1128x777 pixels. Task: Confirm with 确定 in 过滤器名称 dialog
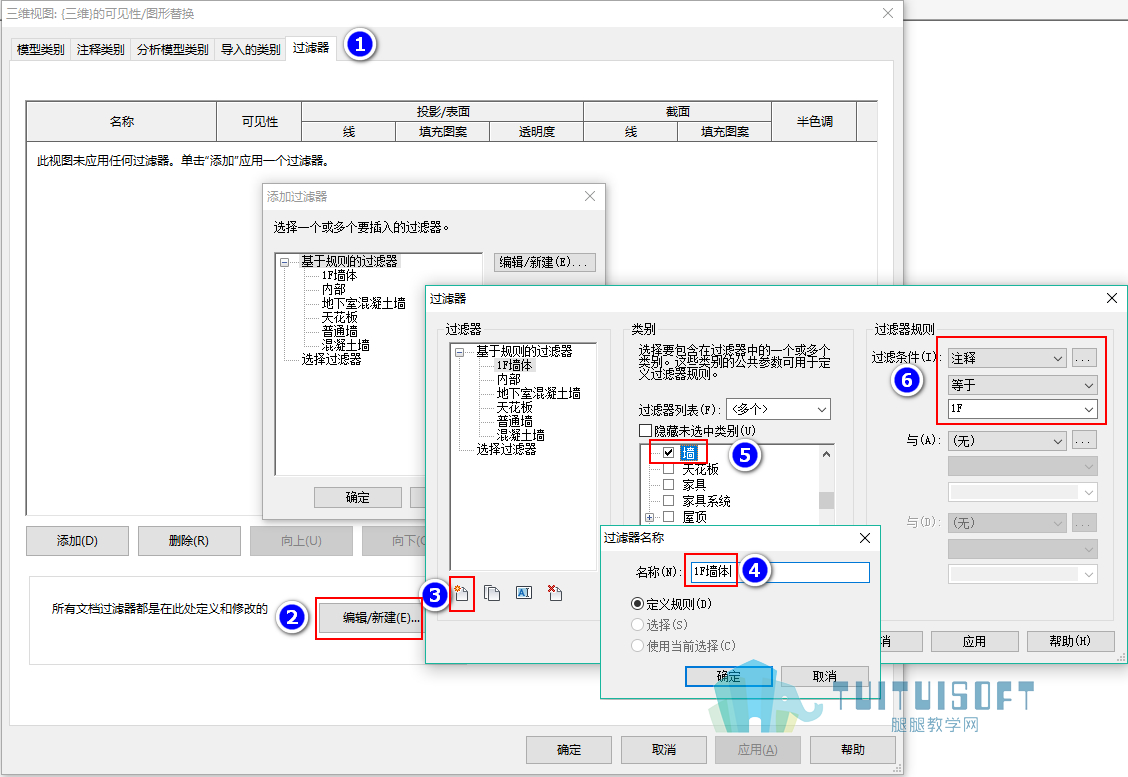[x=729, y=676]
